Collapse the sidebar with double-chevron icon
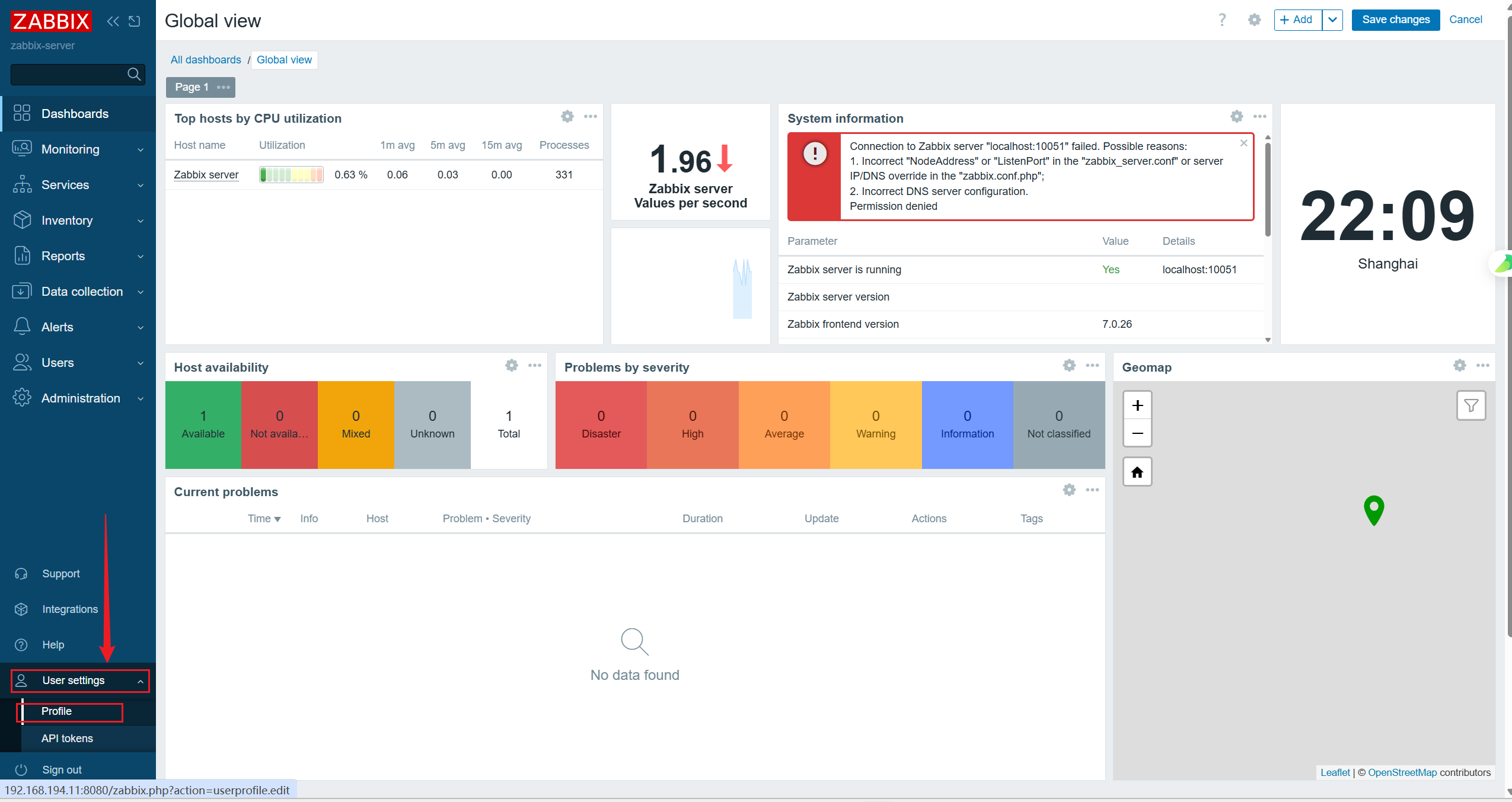1512x802 pixels. tap(113, 21)
